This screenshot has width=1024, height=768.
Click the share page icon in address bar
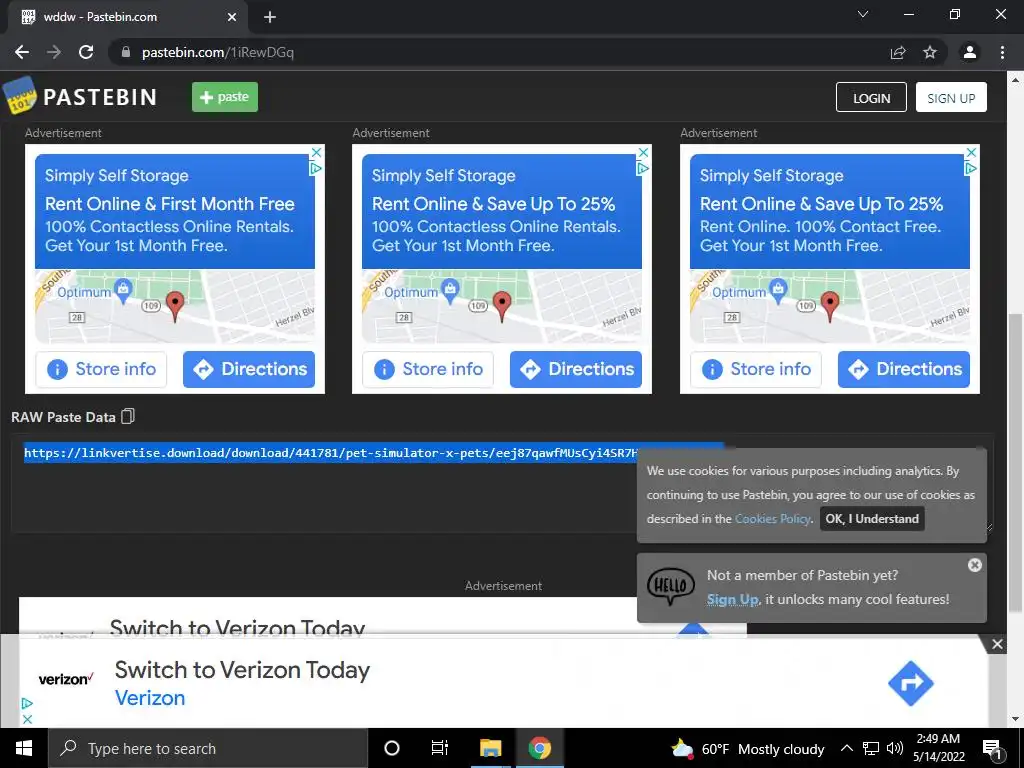(x=898, y=52)
